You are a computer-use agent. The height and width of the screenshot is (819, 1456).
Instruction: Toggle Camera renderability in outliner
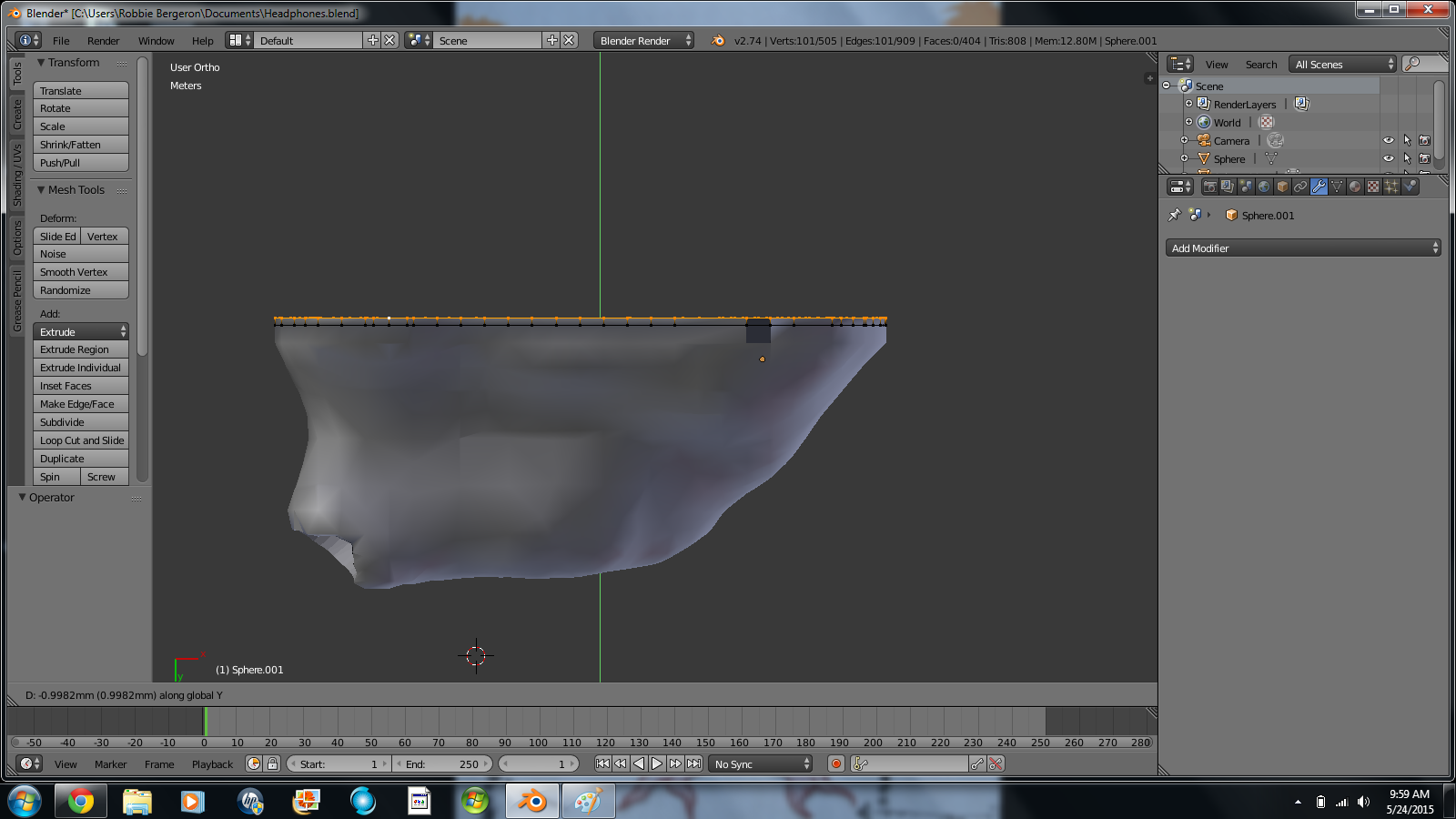click(1425, 140)
